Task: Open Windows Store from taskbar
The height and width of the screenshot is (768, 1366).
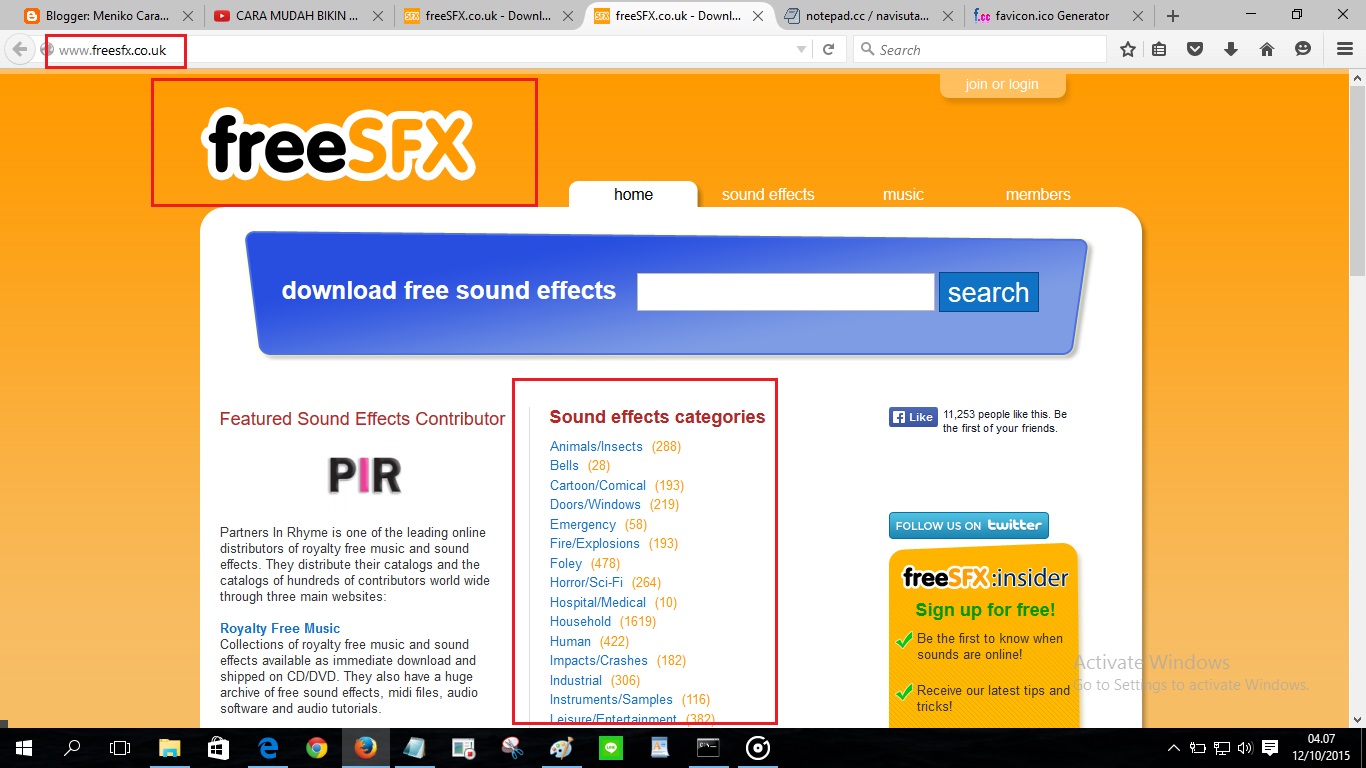Action: point(218,748)
